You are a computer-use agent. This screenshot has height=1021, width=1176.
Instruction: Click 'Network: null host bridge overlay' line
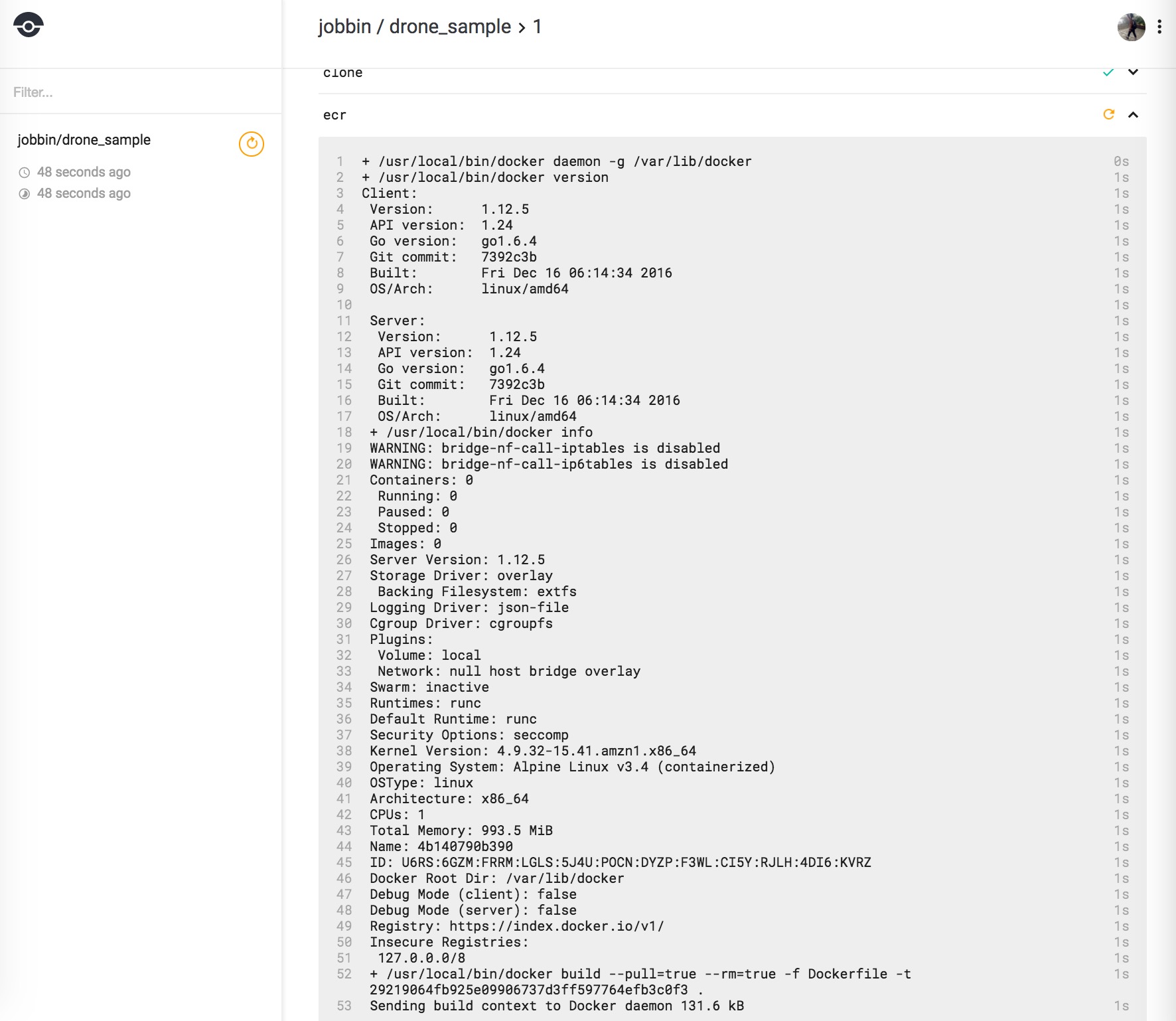[509, 671]
